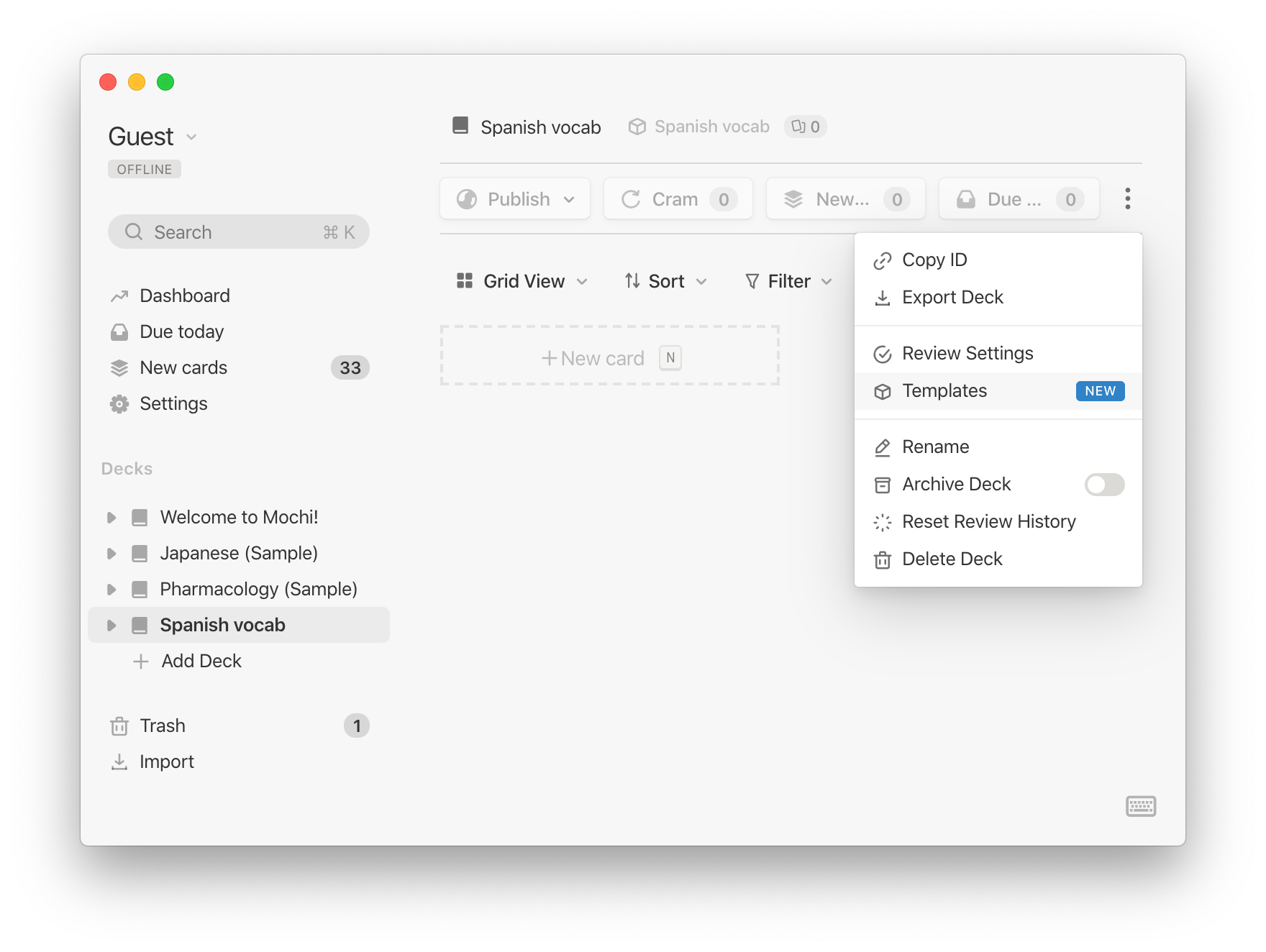This screenshot has width=1266, height=952.
Task: Click the Pharmacology (Sample) deck book icon
Action: pos(140,589)
